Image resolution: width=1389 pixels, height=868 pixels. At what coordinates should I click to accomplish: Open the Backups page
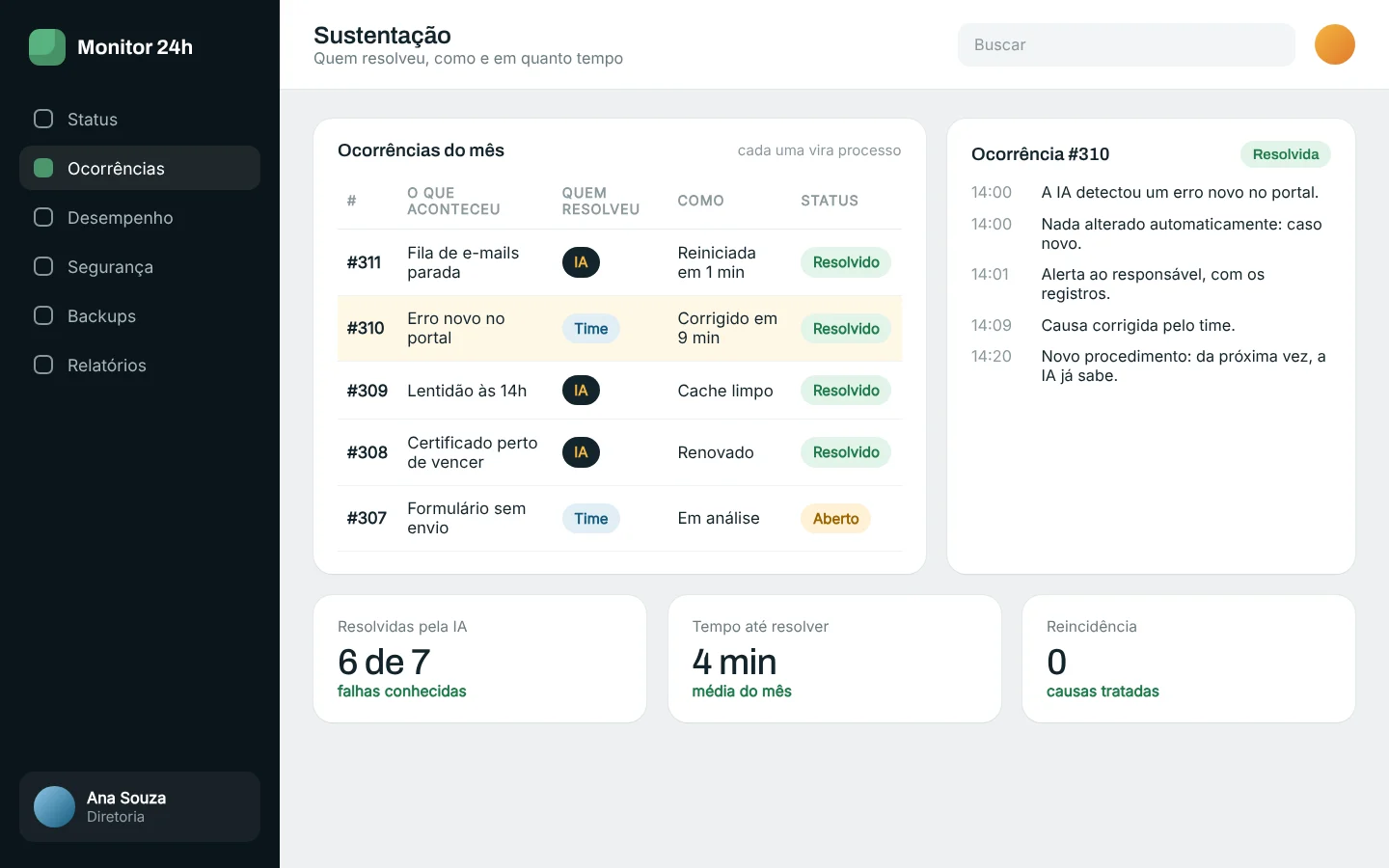coord(140,316)
